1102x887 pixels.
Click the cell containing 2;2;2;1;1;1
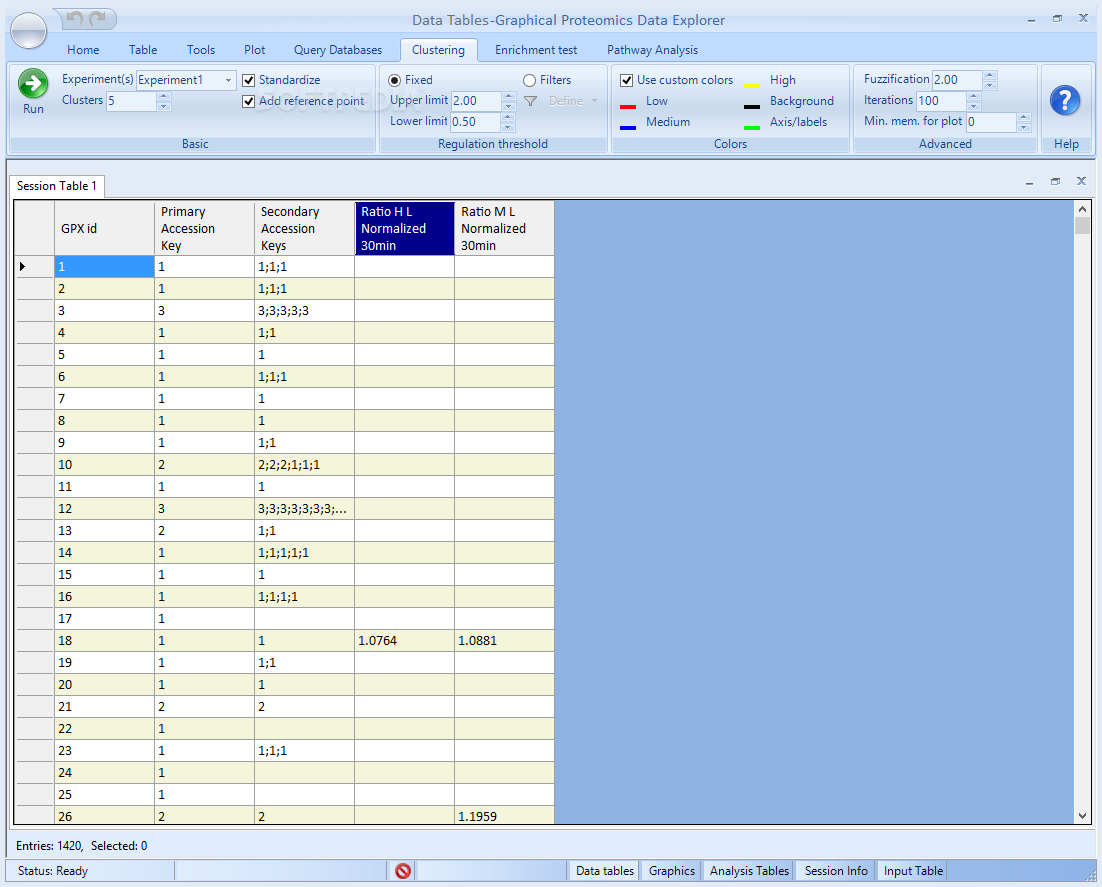coord(304,465)
